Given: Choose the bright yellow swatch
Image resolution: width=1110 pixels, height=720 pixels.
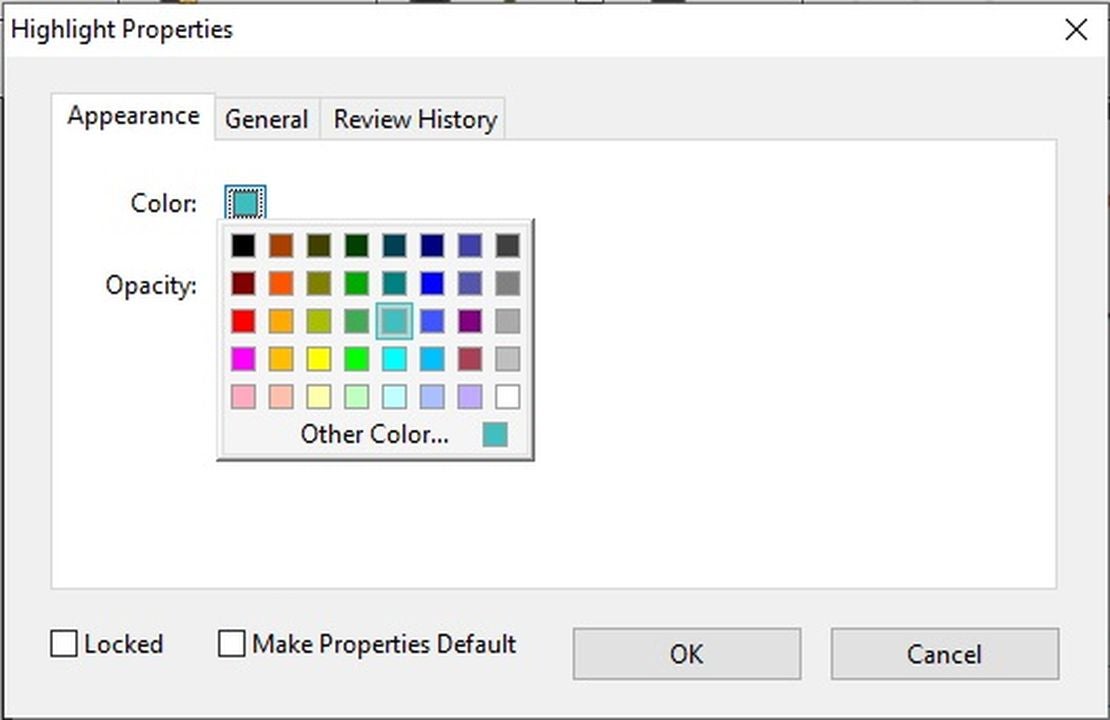Looking at the screenshot, I should [x=318, y=359].
